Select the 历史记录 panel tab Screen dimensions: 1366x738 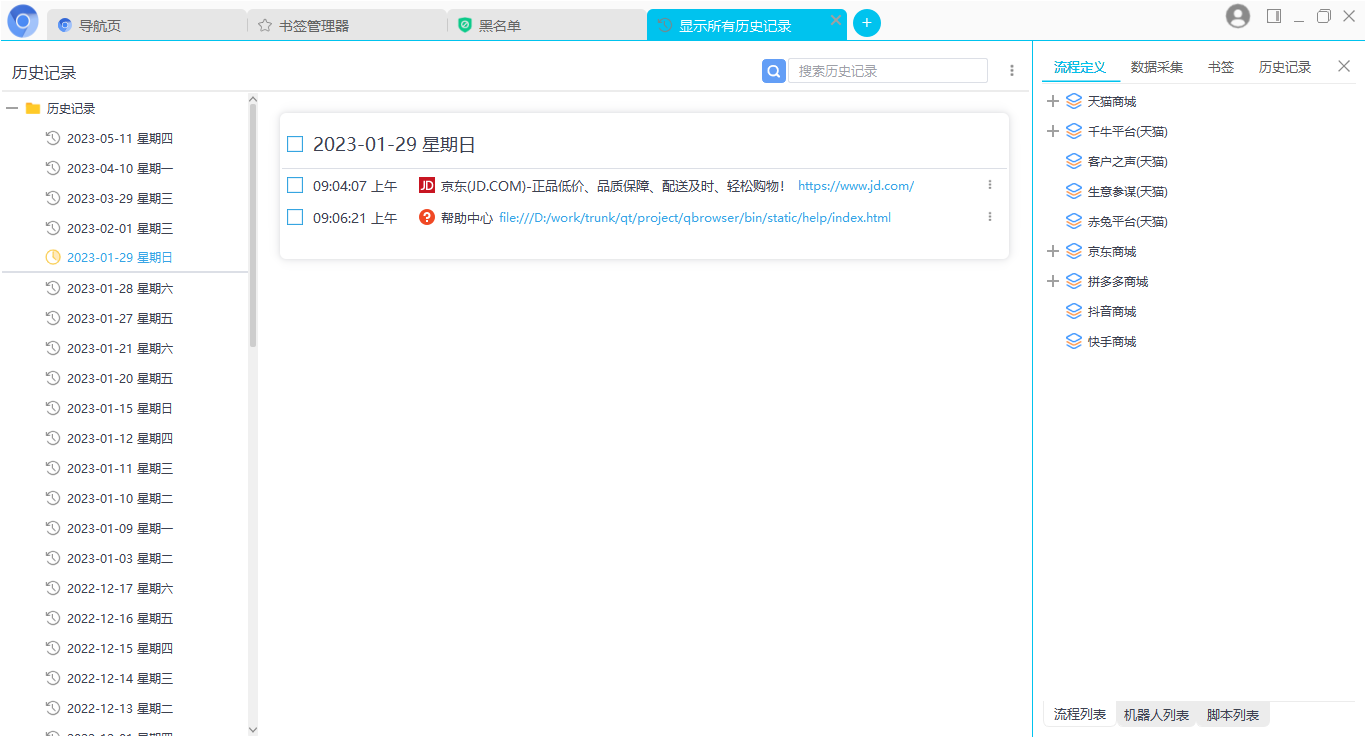tap(1285, 67)
